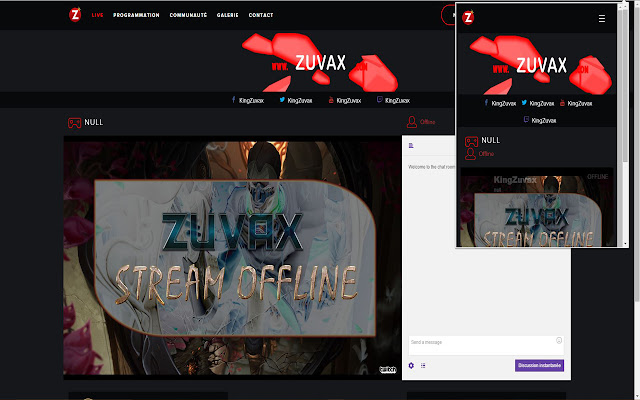640x400 pixels.
Task: Open the Twitch KingZuvax link inside the popup
Action: pyautogui.click(x=538, y=120)
